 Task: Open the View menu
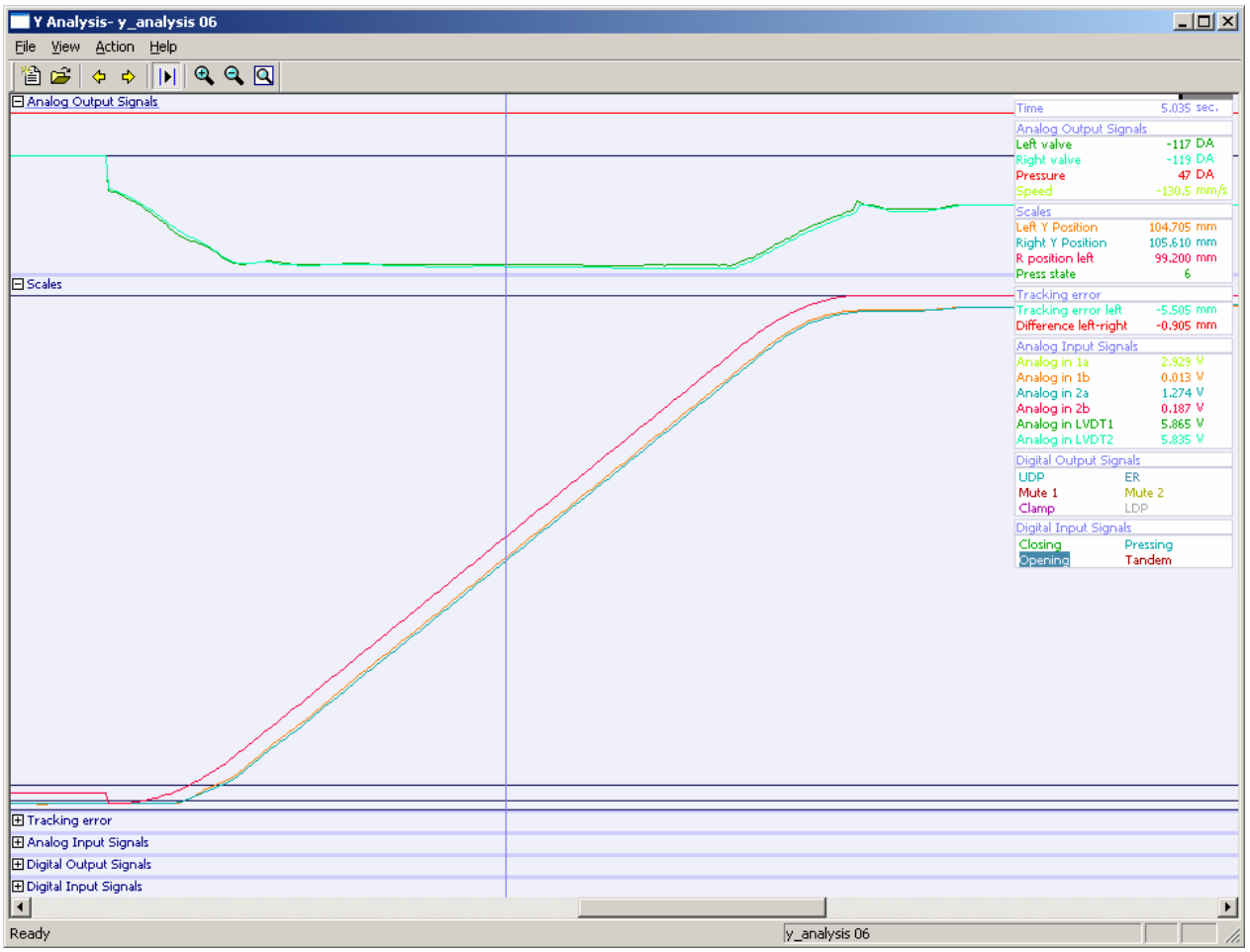pos(65,47)
